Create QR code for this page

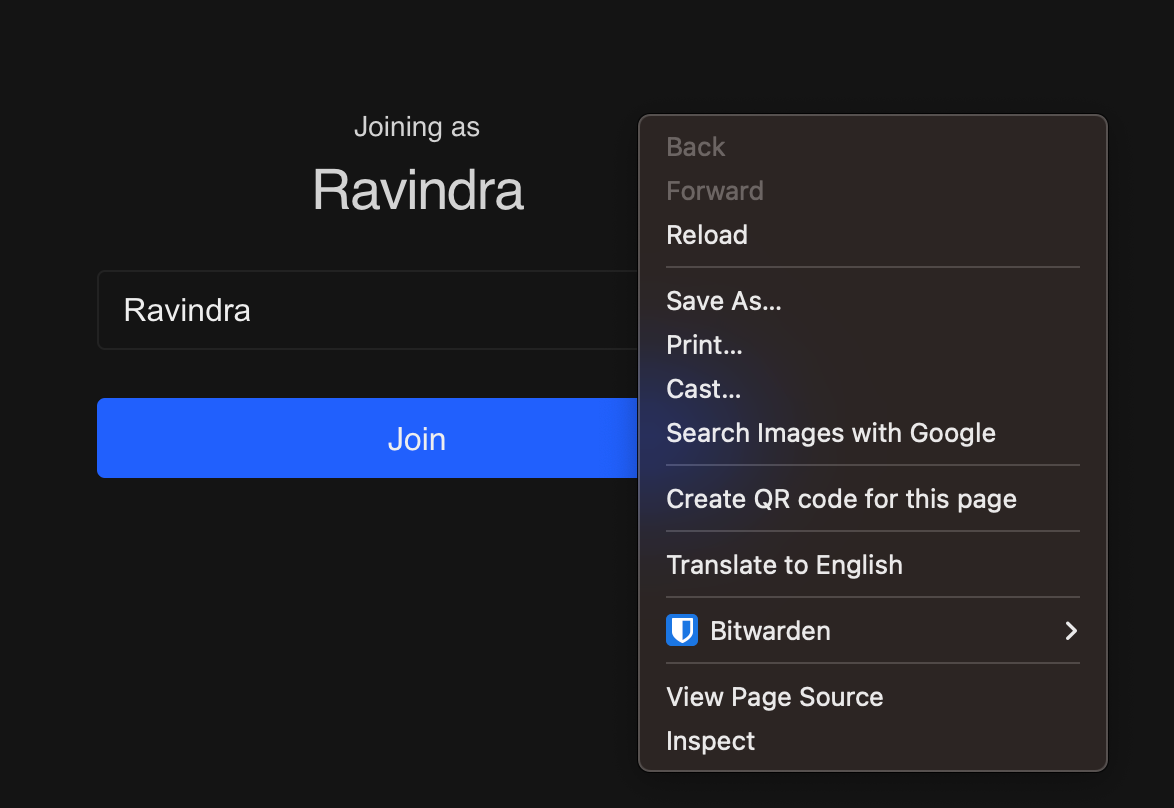(x=841, y=499)
